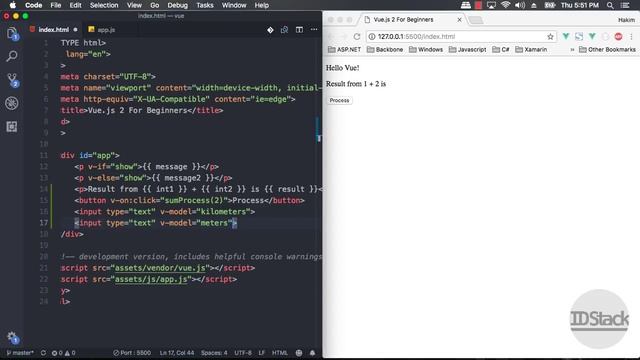The height and width of the screenshot is (360, 640).
Task: Open the File menu
Action: (x=56, y=5)
